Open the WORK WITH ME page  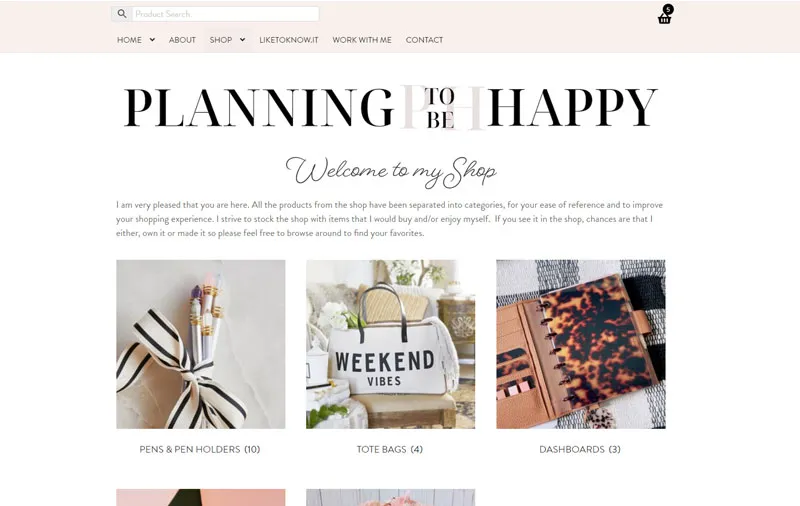pyautogui.click(x=362, y=40)
